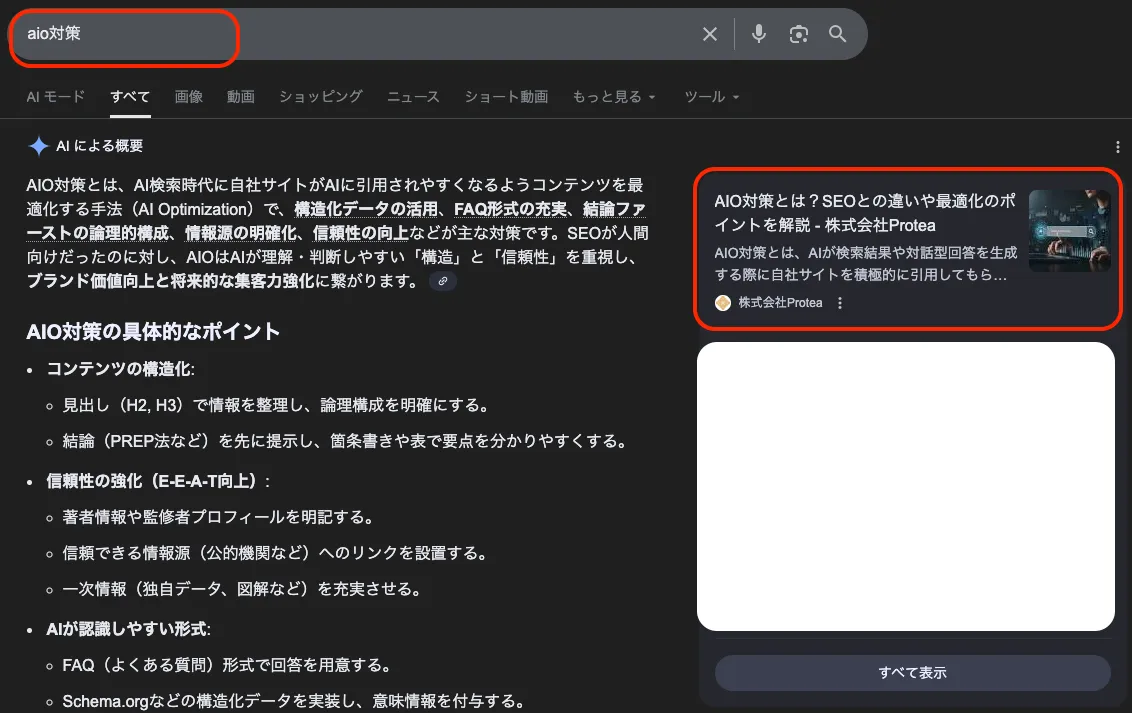Image resolution: width=1132 pixels, height=713 pixels.
Task: Click the magnifying glass search icon
Action: coord(838,33)
